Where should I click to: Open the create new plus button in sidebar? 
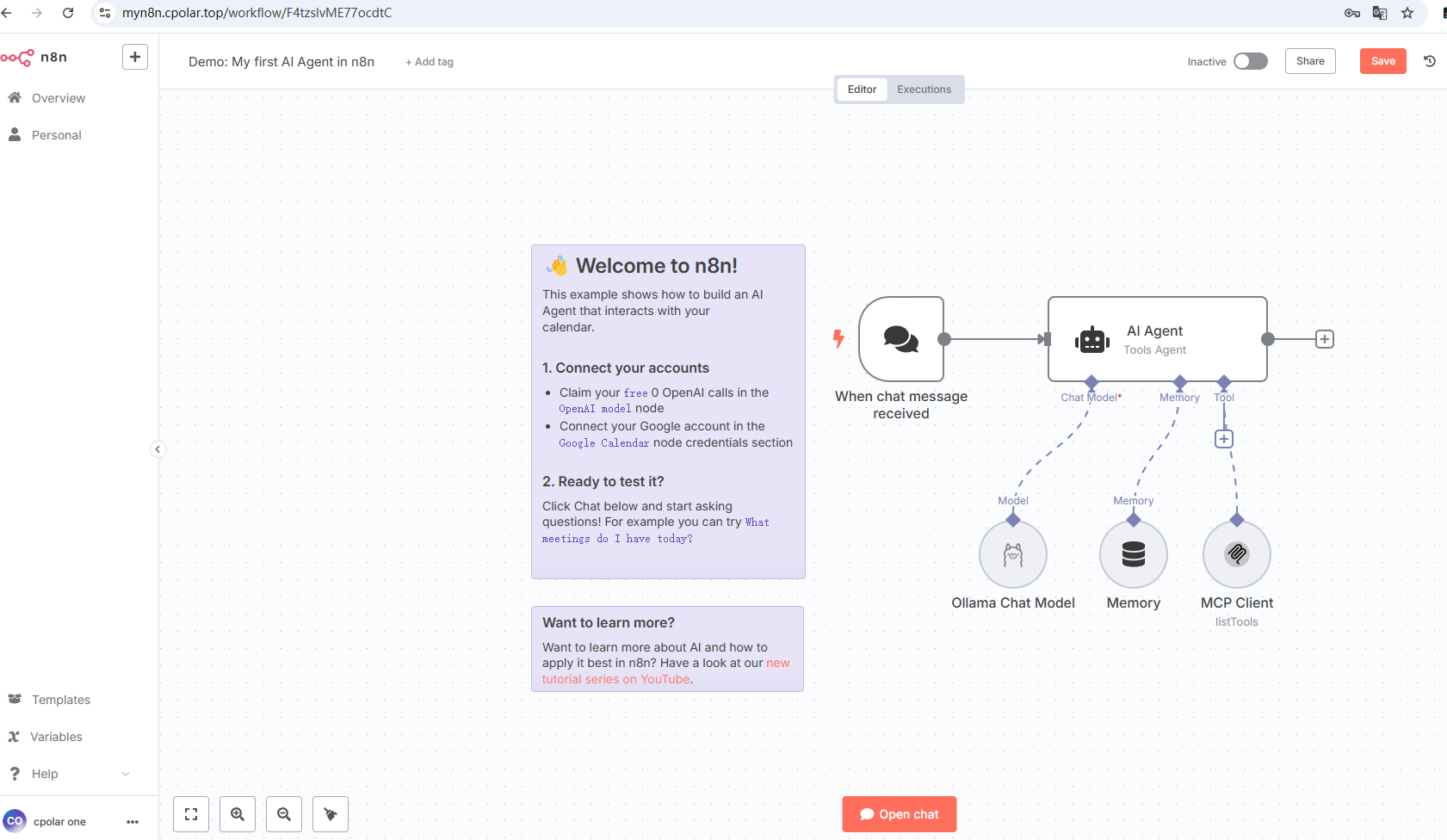(x=135, y=57)
